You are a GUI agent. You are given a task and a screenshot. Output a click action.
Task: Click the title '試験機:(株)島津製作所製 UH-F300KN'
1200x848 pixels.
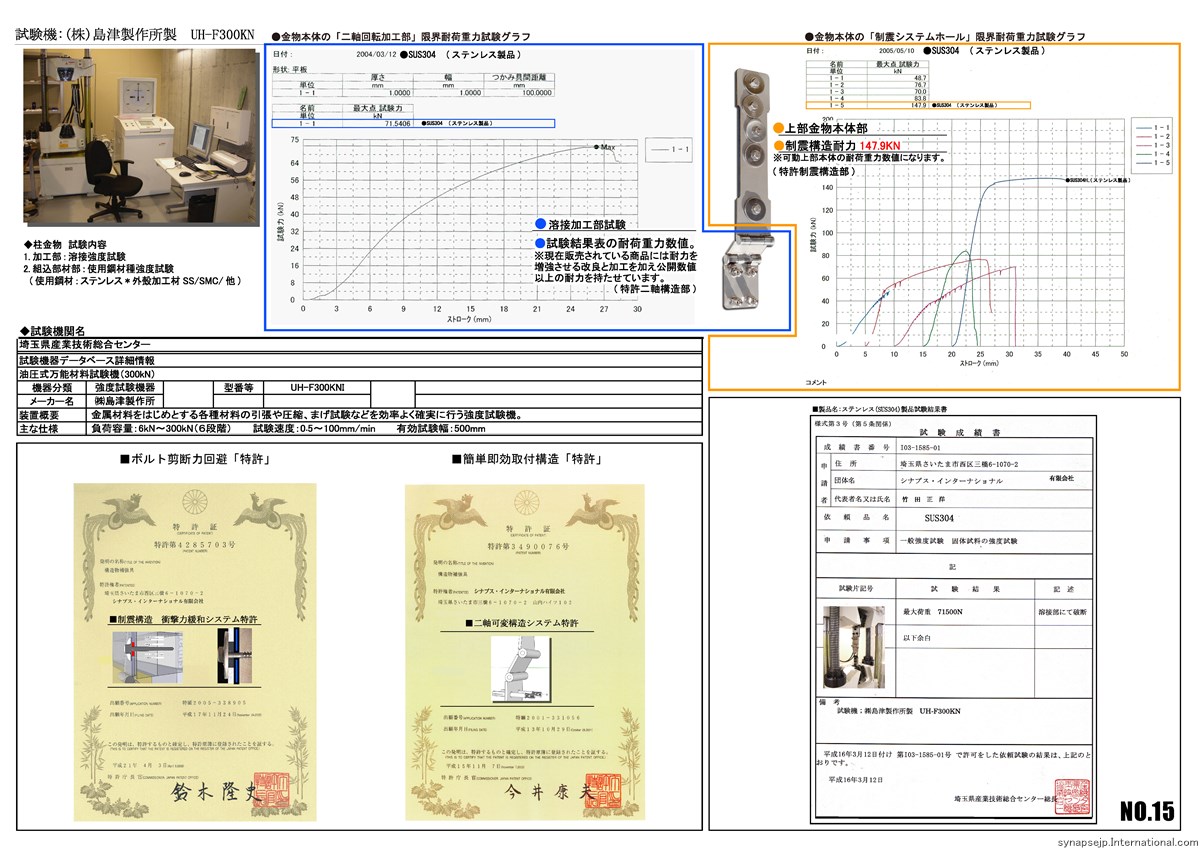pyautogui.click(x=136, y=34)
